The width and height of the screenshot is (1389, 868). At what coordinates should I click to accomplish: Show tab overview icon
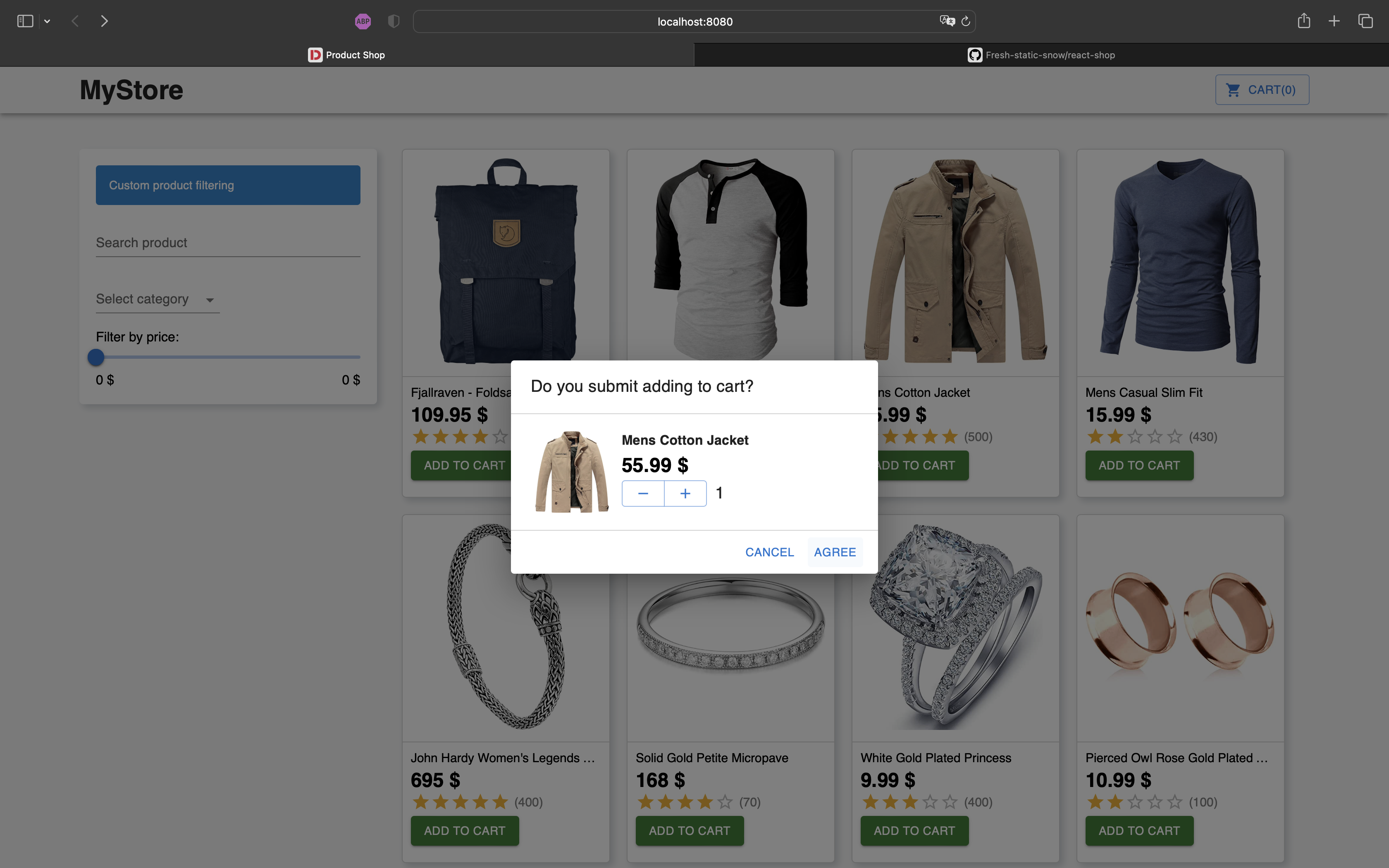pyautogui.click(x=1365, y=21)
